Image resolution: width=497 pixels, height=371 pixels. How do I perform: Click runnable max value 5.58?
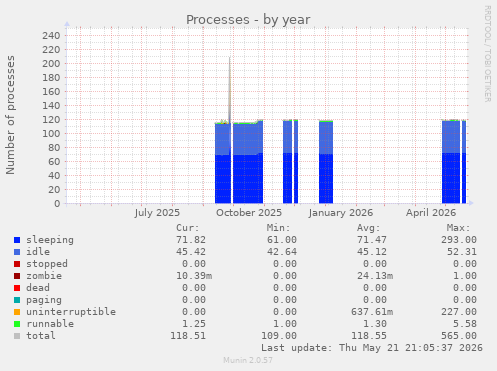465,324
